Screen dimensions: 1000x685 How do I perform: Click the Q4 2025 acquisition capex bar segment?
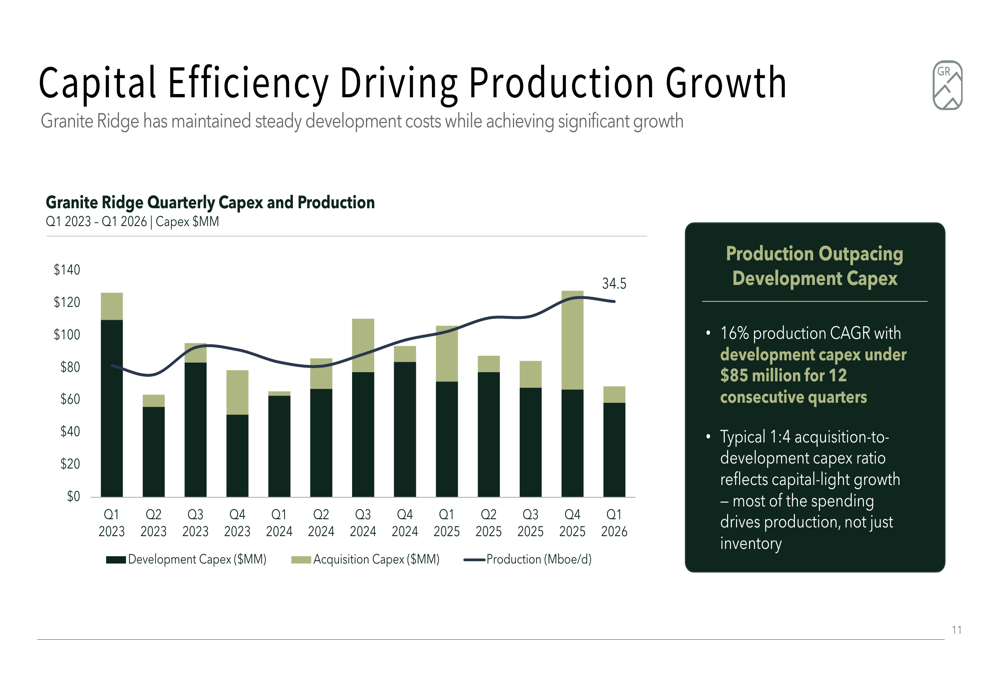pyautogui.click(x=572, y=341)
